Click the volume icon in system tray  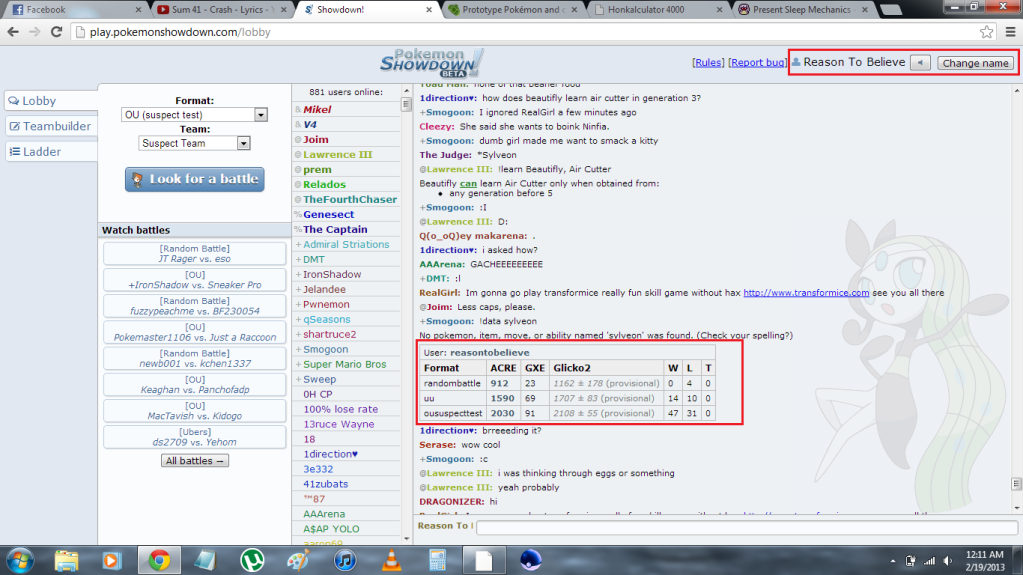(948, 561)
